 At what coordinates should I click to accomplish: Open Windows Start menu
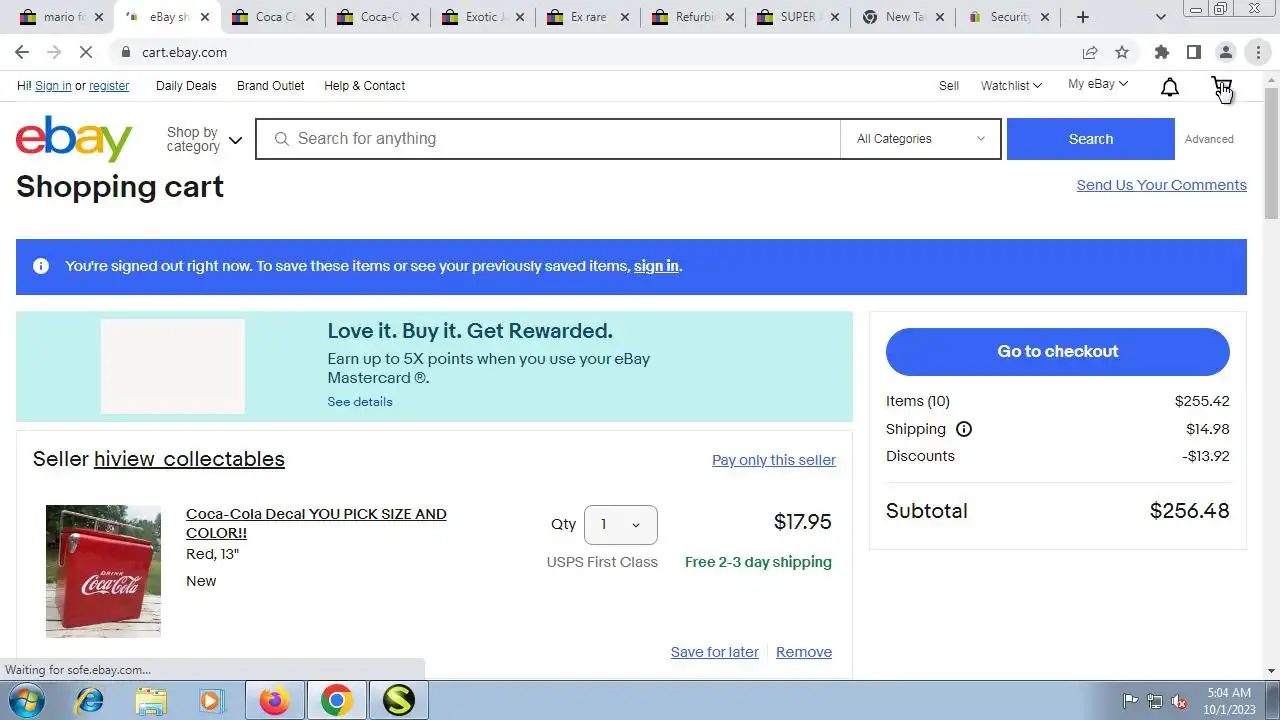coord(27,701)
